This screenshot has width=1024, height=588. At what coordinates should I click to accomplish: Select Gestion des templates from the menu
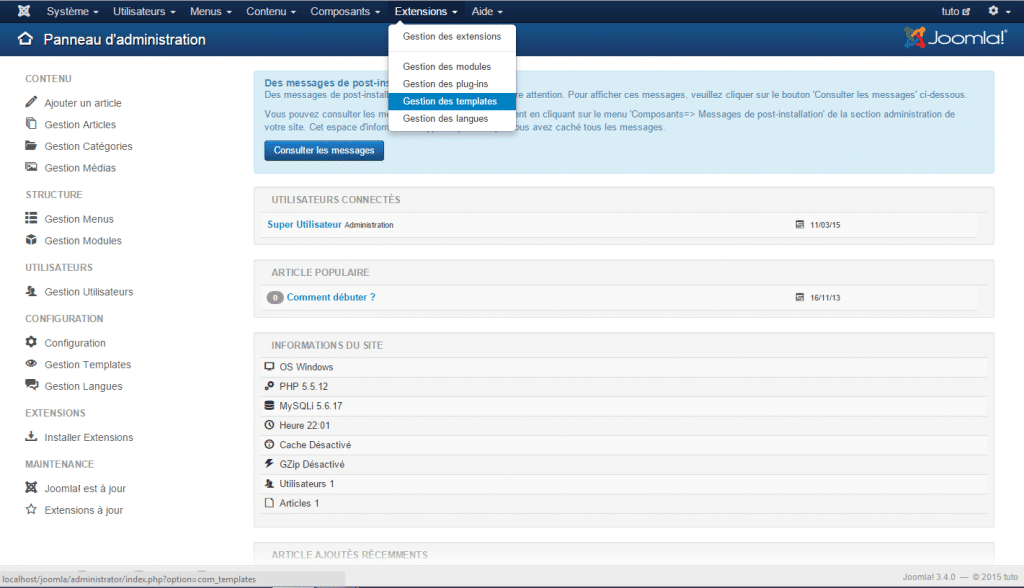pos(450,101)
